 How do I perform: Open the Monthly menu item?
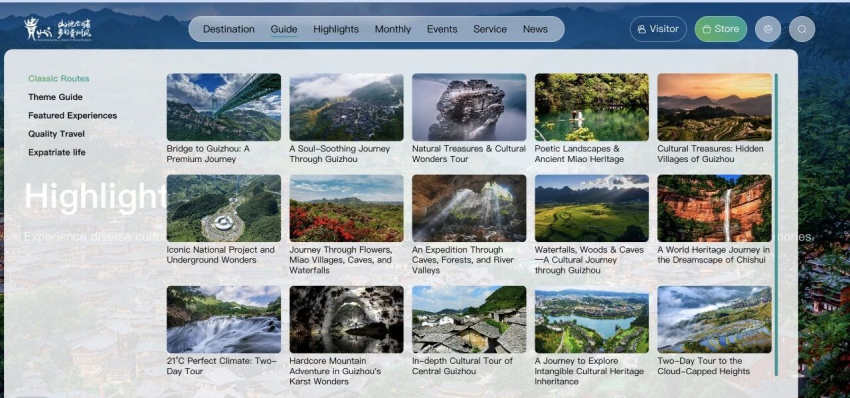[x=393, y=29]
